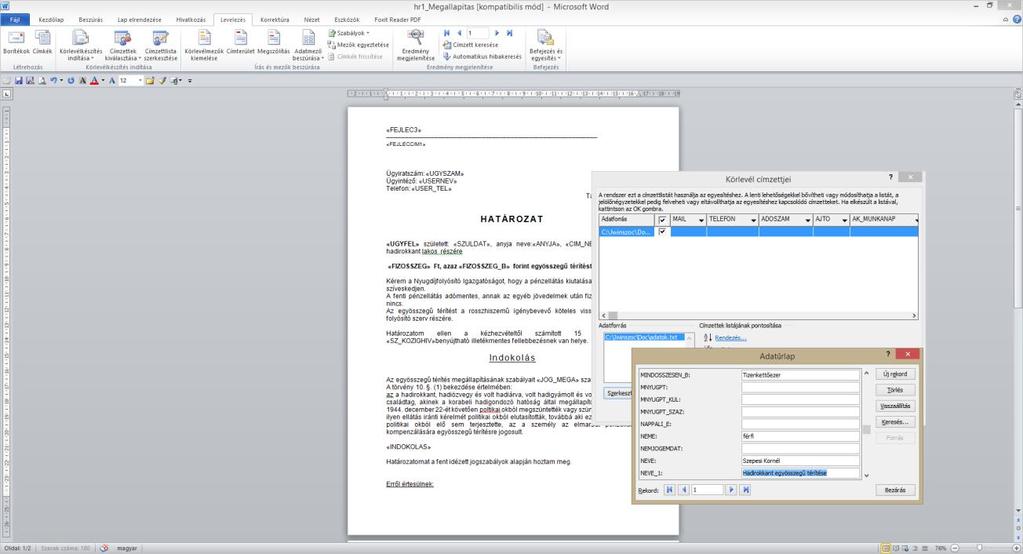Click the Word help question mark icon
This screenshot has width=1023, height=554.
pos(1016,20)
